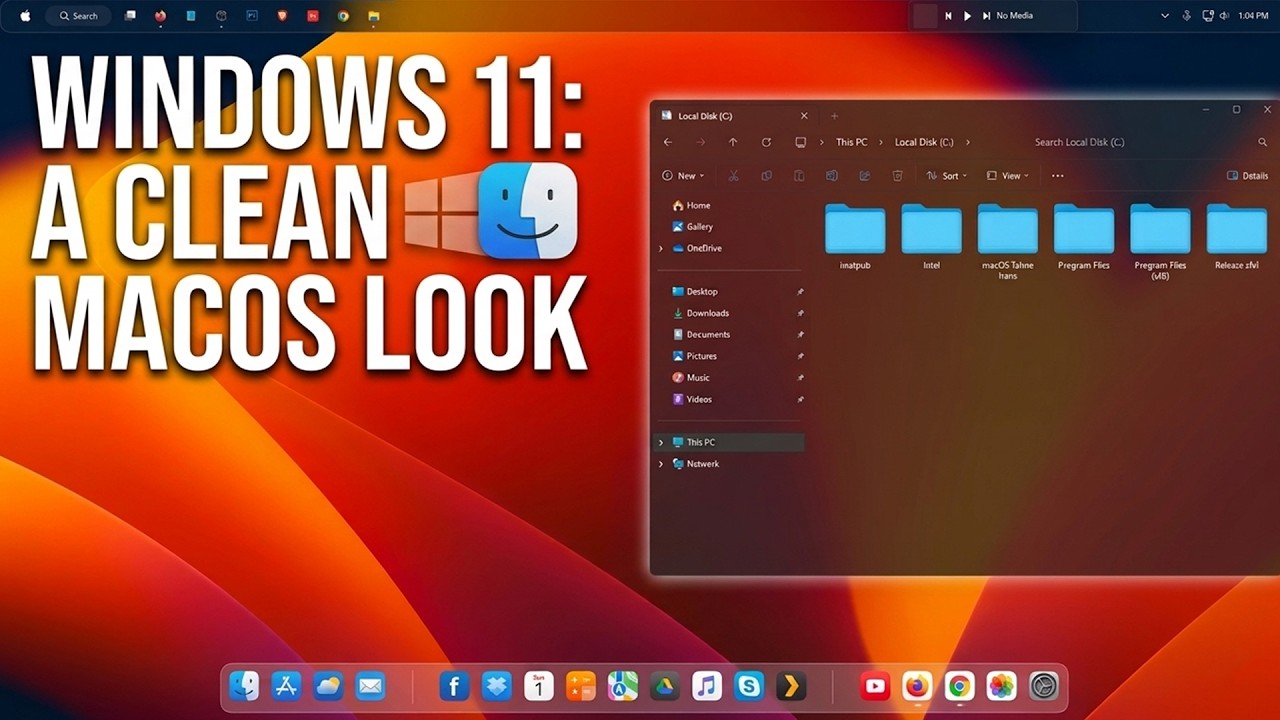The height and width of the screenshot is (720, 1280).
Task: Click the Paste toolbar icon
Action: [x=799, y=176]
